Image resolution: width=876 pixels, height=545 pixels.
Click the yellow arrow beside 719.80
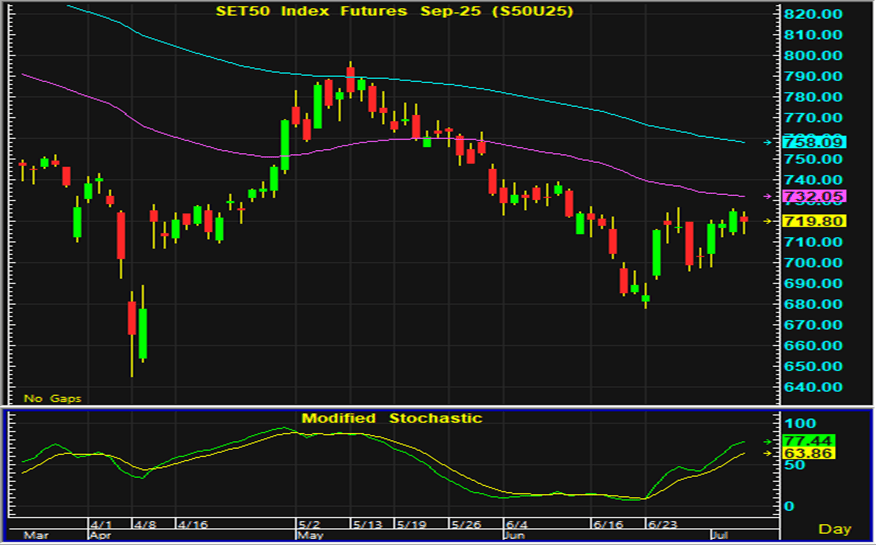tap(768, 221)
